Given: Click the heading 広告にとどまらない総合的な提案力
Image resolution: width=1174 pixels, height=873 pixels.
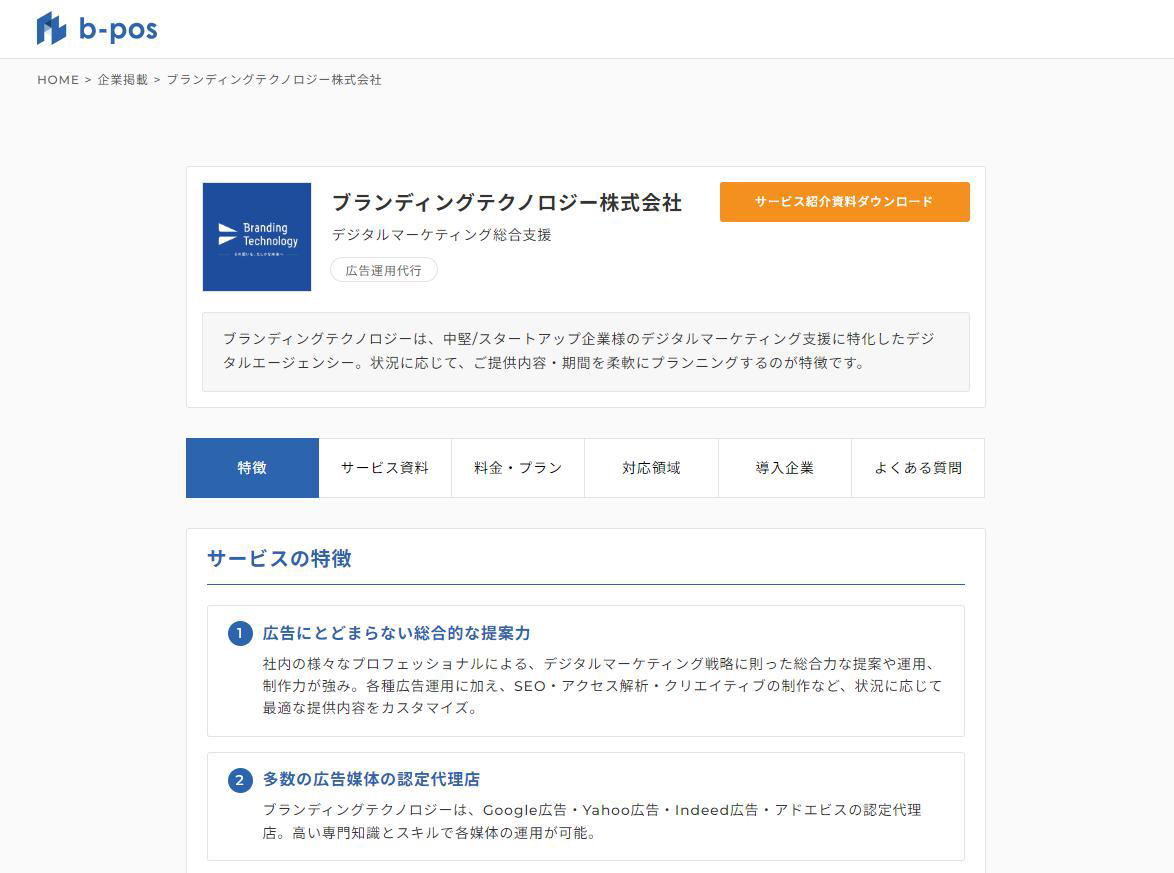Looking at the screenshot, I should [x=397, y=633].
